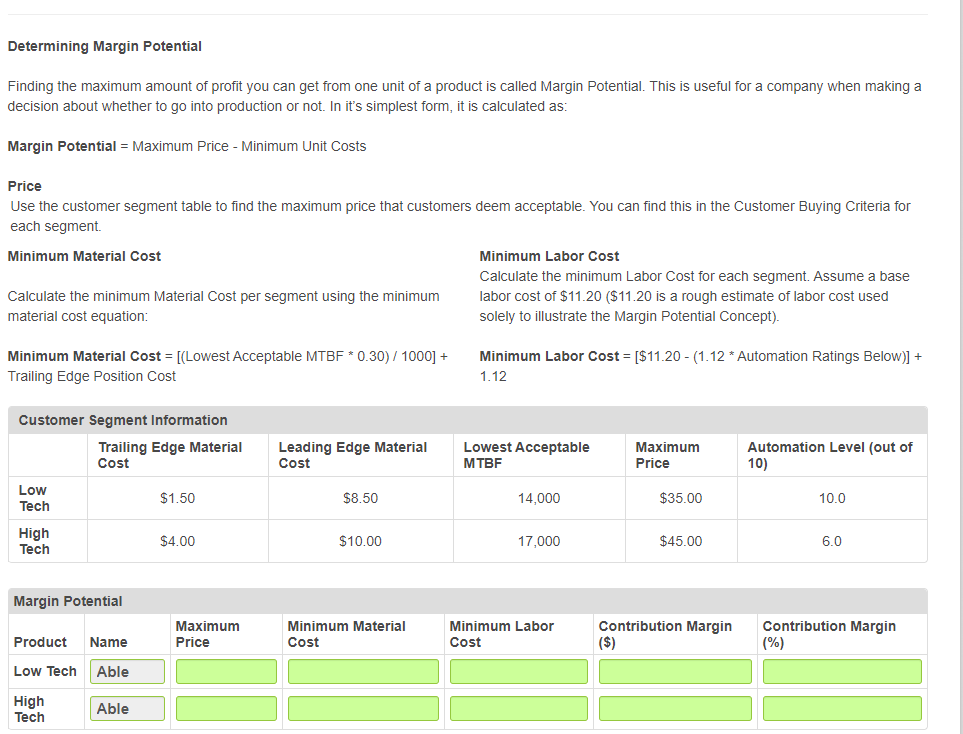Click the High Tech Contribution Margin ($) field
Viewport: 963px width, 734px height.
tap(674, 708)
